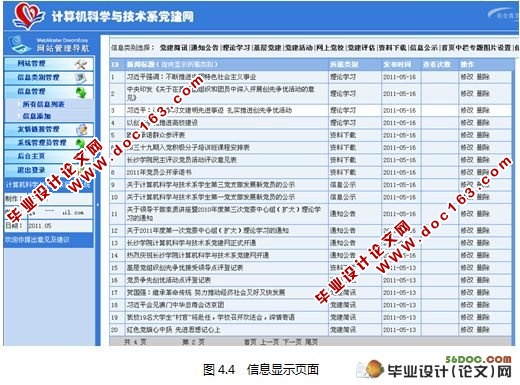Click 修改 in row 4
This screenshot has height=385, width=520.
467,123
